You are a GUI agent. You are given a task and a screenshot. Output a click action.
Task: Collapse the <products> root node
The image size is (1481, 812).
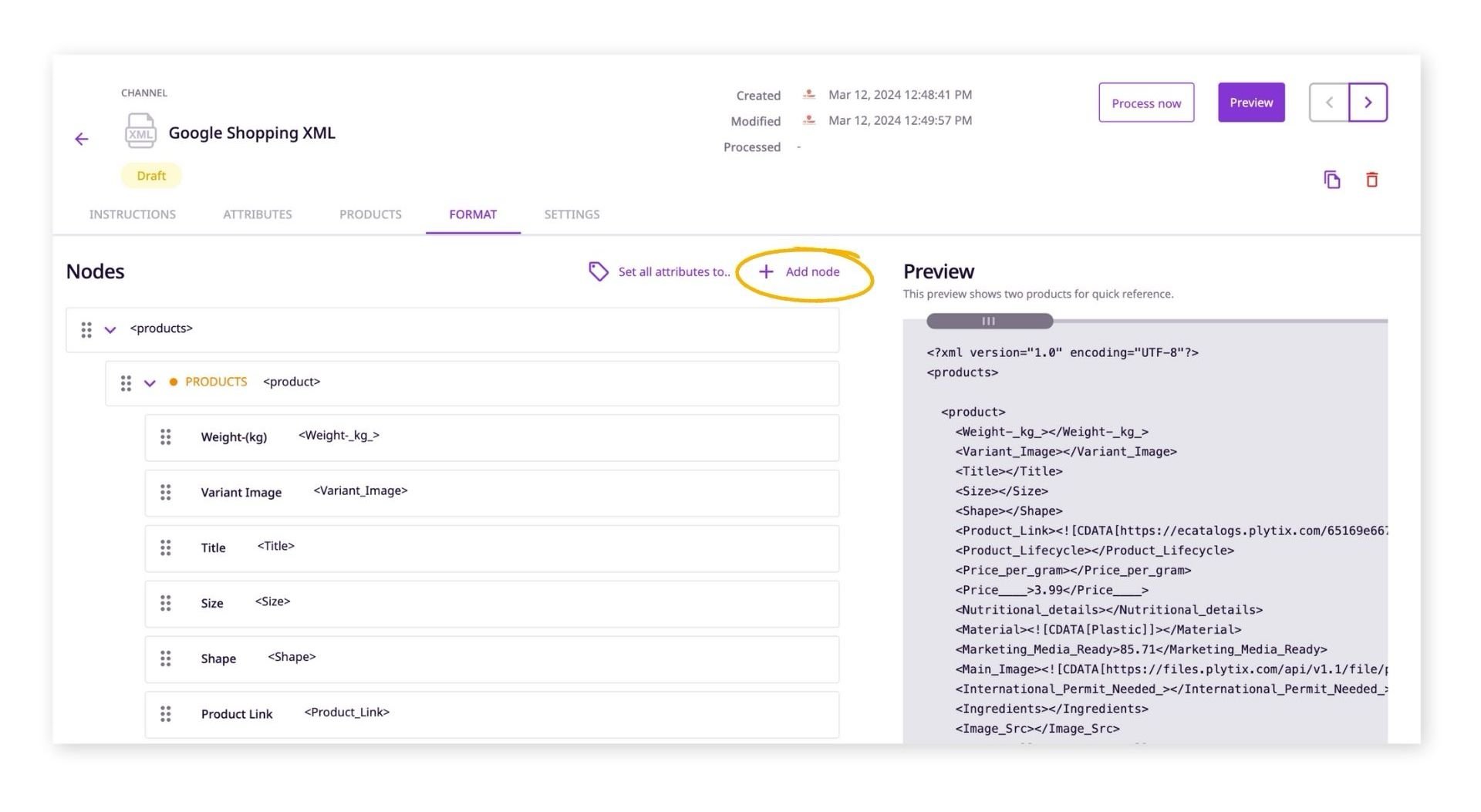point(110,330)
